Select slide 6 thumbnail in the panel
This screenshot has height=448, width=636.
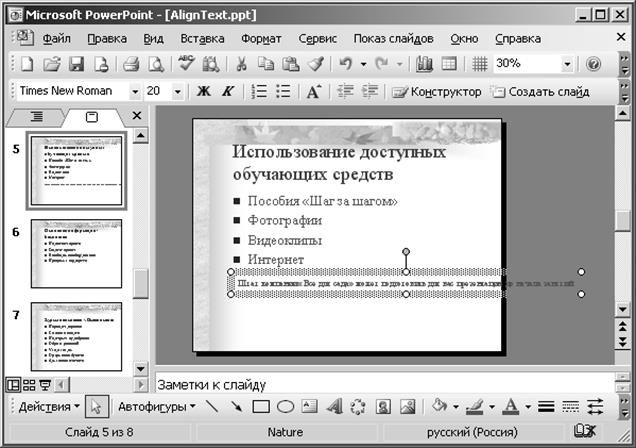tap(76, 245)
